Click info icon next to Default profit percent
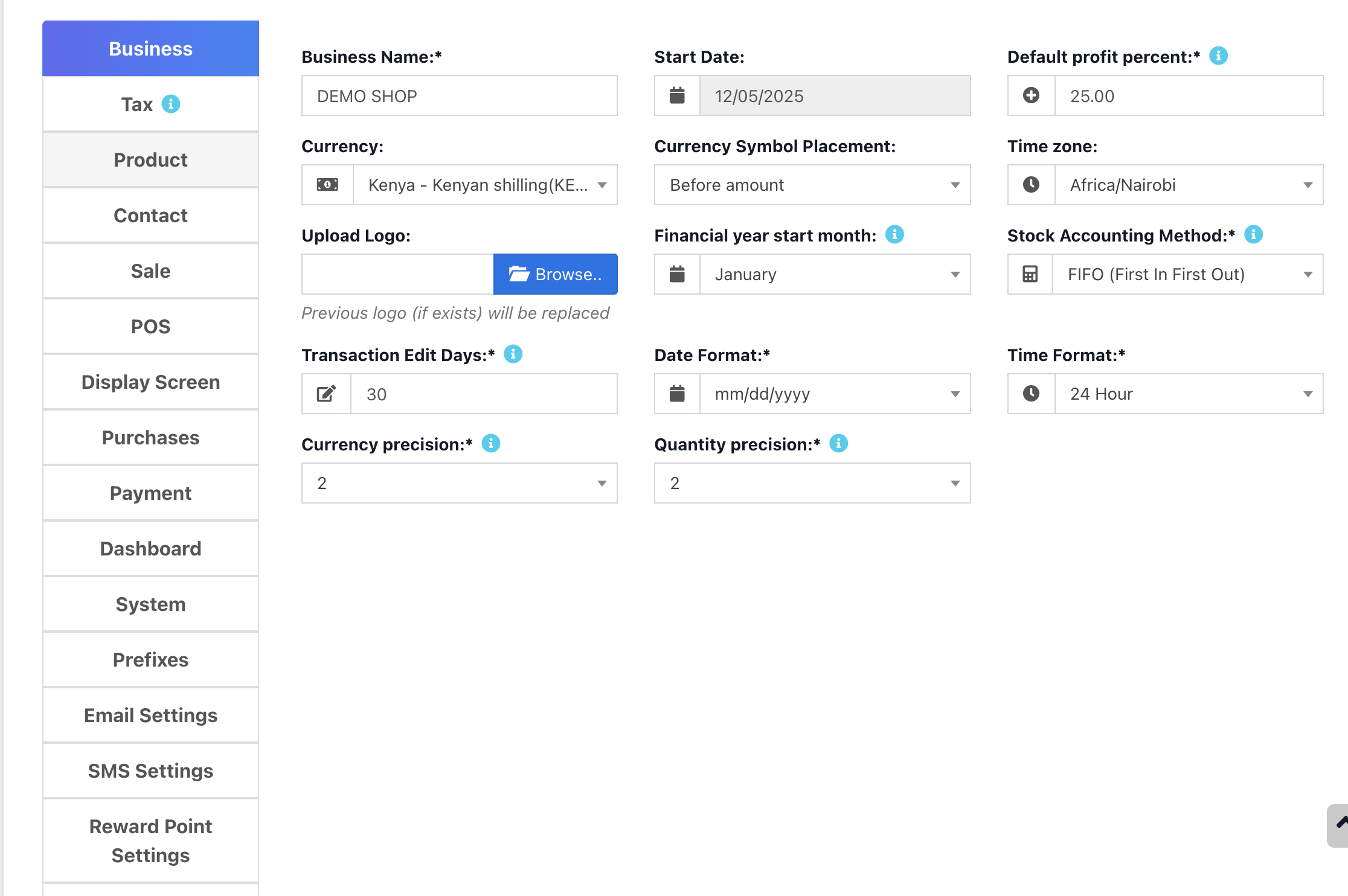This screenshot has height=896, width=1348. click(x=1218, y=56)
